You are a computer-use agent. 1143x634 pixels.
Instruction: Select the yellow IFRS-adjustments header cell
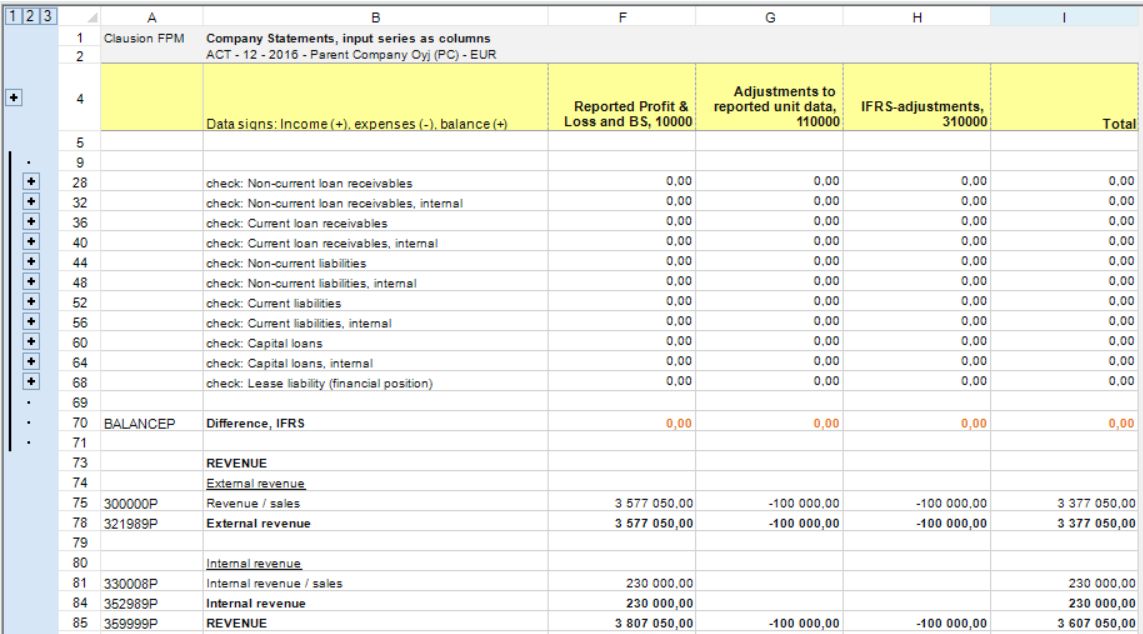click(916, 97)
